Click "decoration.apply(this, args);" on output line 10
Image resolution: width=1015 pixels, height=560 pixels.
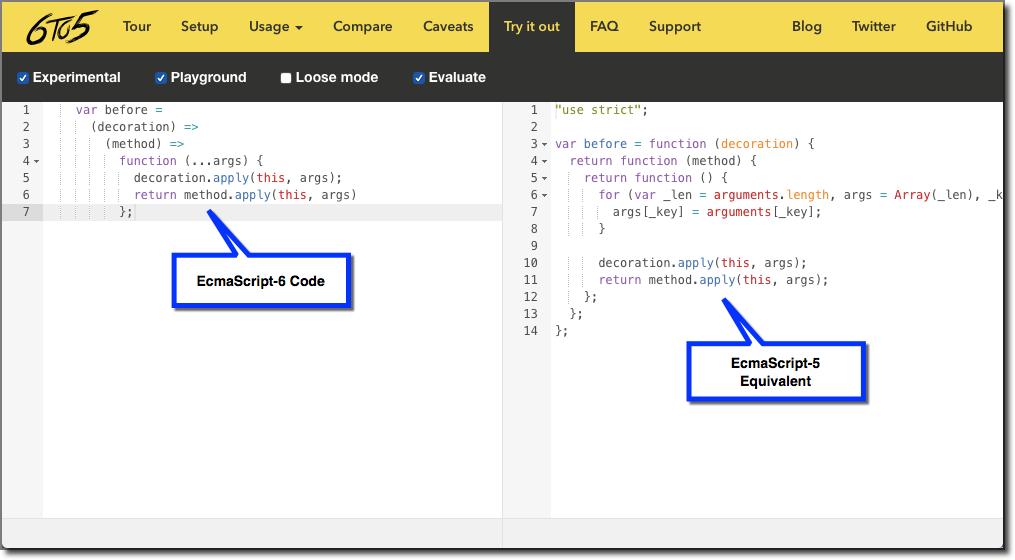(x=702, y=263)
